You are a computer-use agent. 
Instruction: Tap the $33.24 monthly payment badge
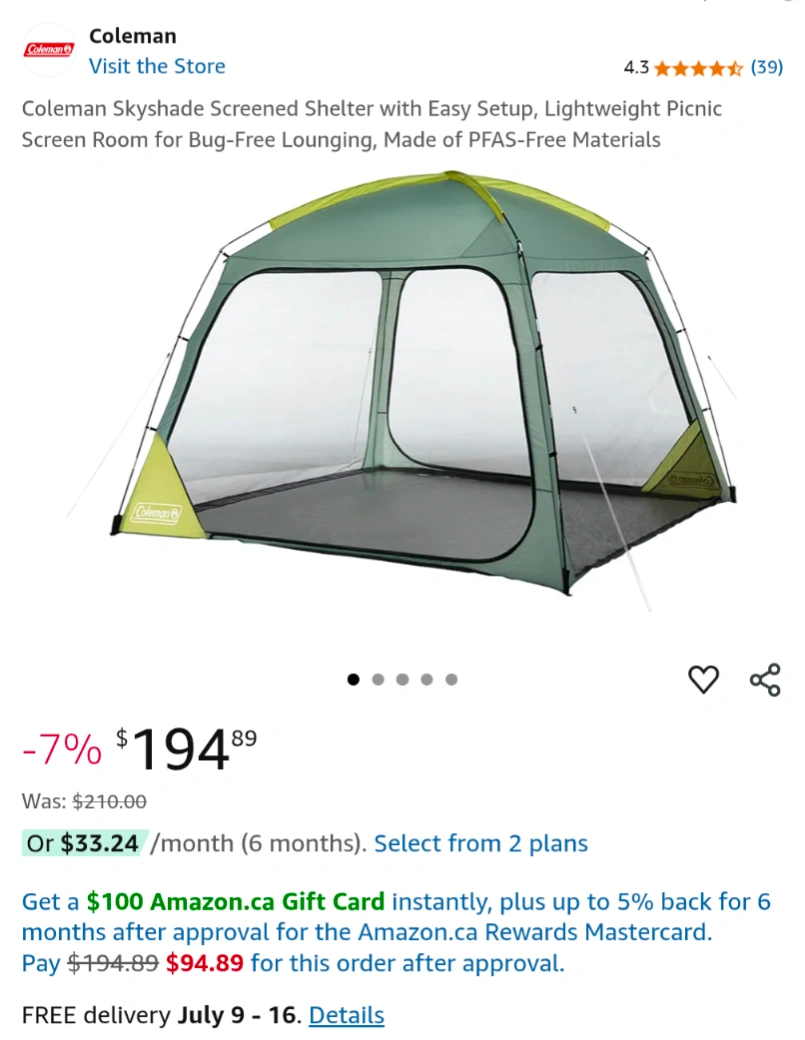[84, 843]
